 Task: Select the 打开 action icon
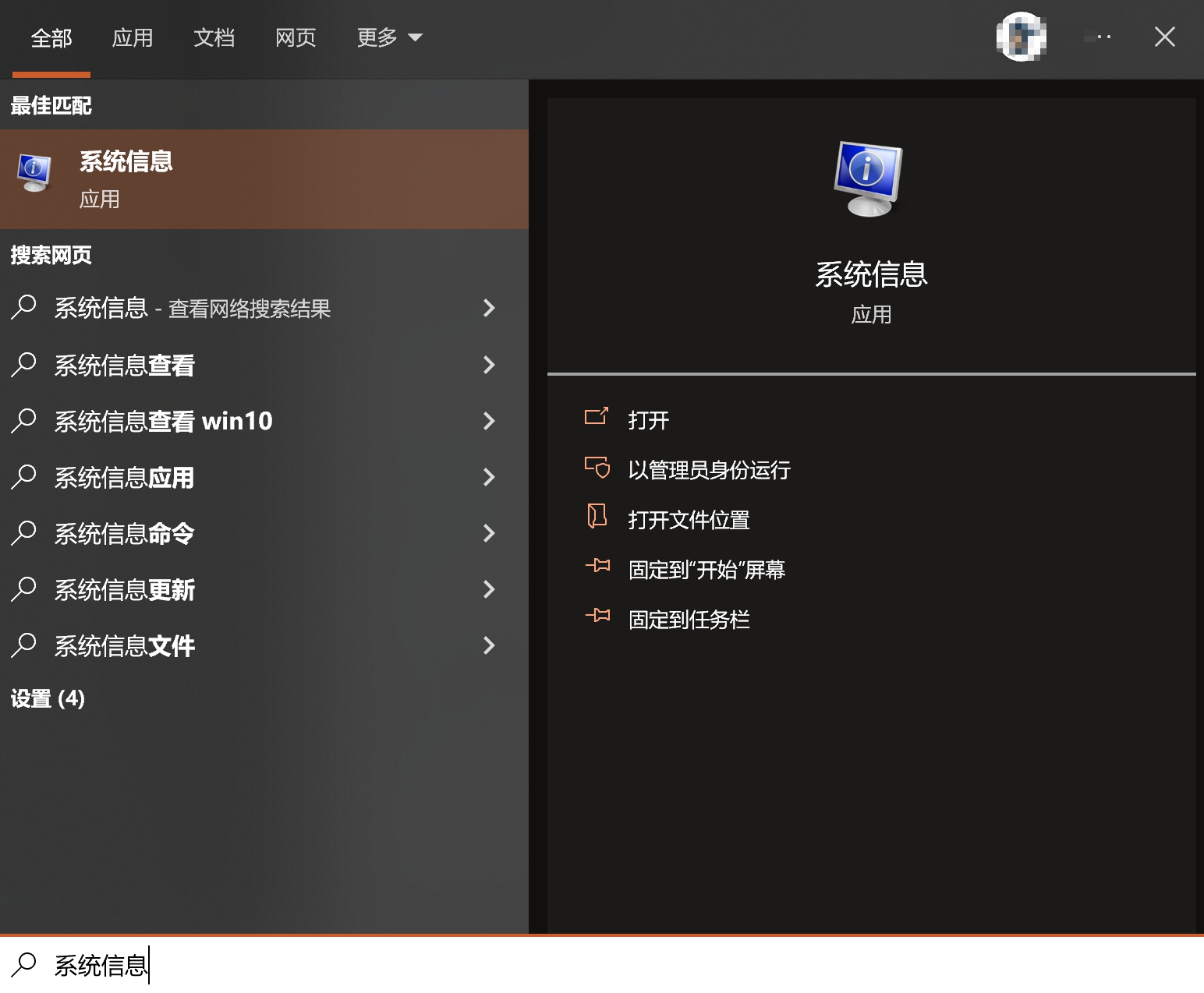tap(597, 419)
